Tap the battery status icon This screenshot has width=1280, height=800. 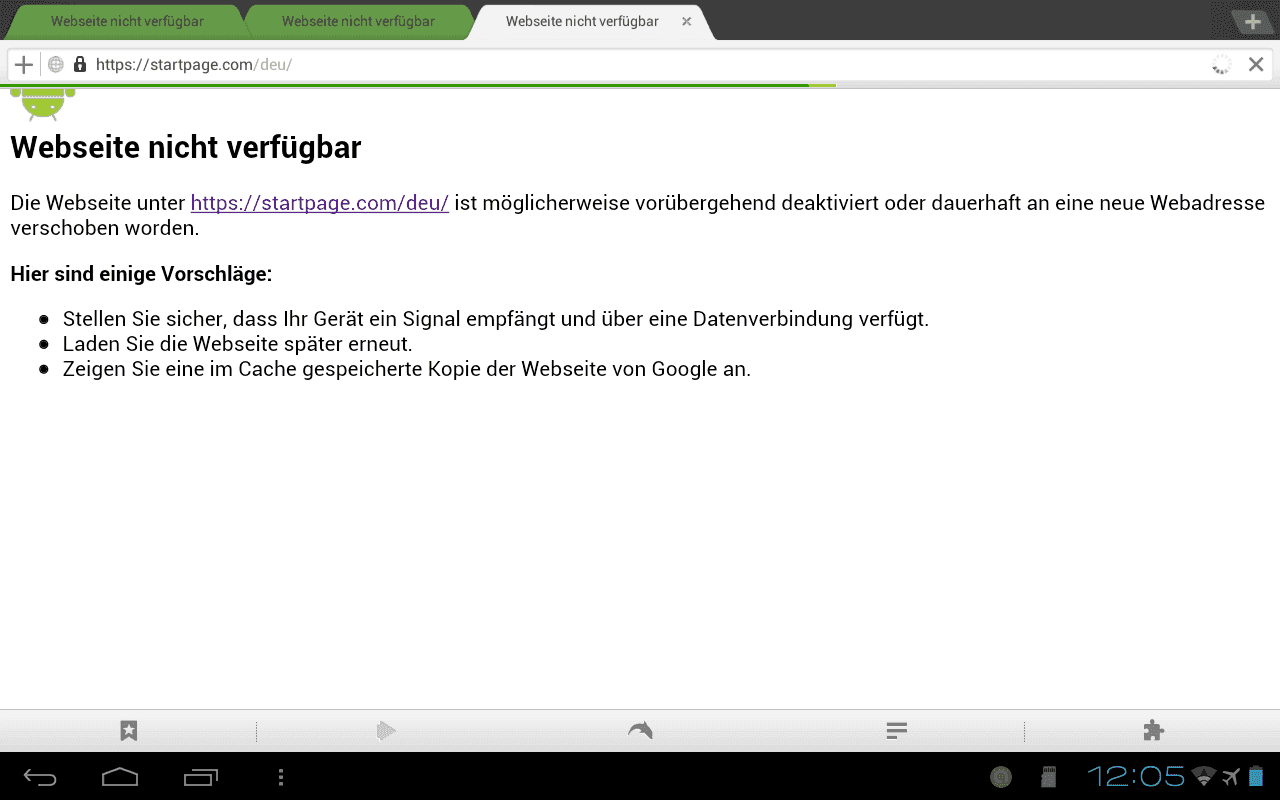pos(1256,776)
